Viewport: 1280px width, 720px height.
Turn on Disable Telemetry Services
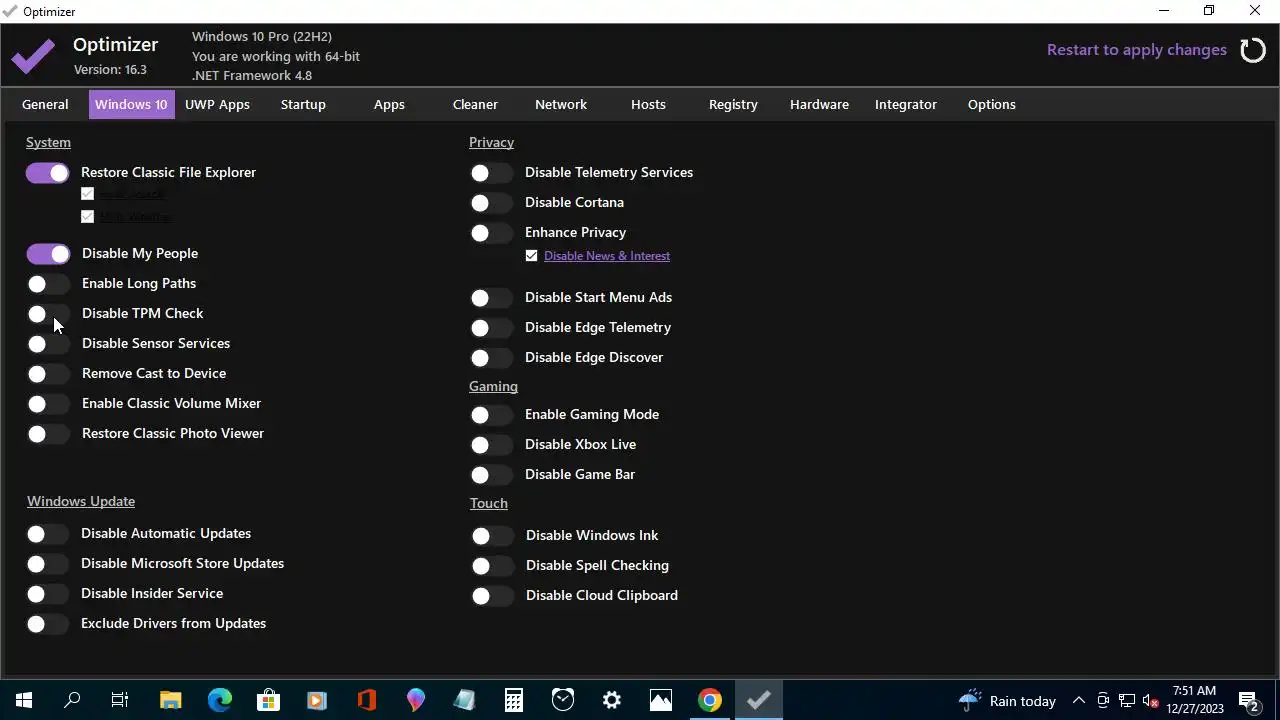tap(491, 173)
